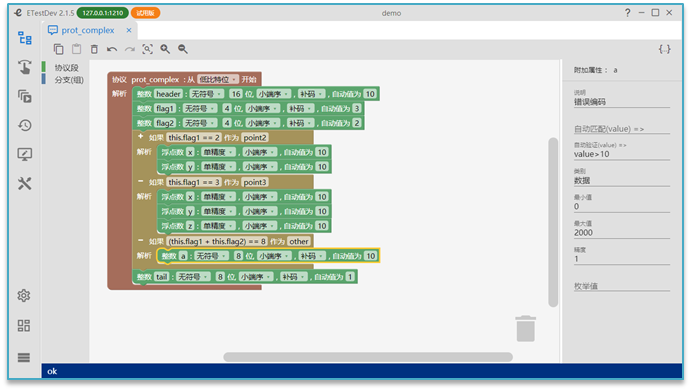The image size is (691, 391).
Task: Click the zoom out magnifier icon
Action: (x=183, y=49)
